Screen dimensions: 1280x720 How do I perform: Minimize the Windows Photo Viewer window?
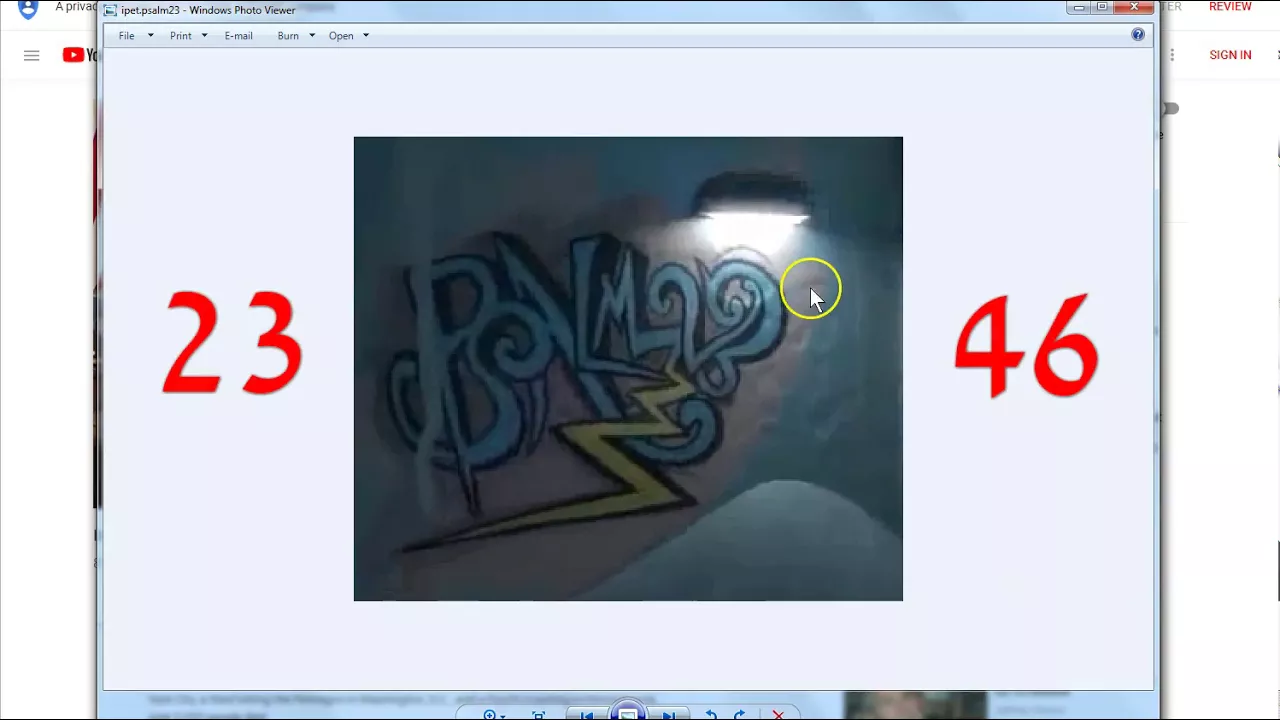coord(1079,7)
